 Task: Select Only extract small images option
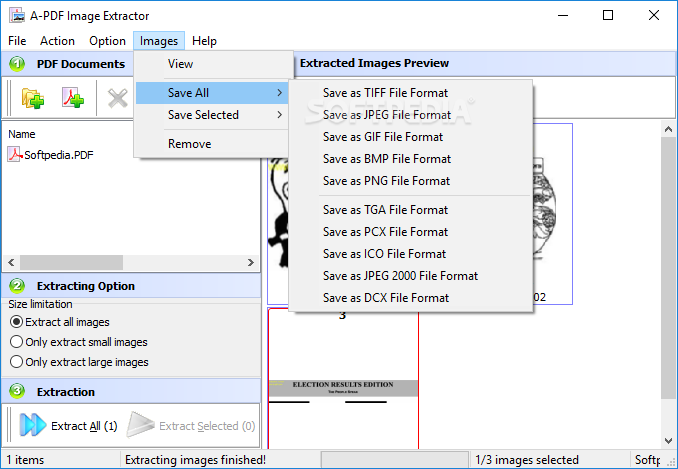click(16, 342)
